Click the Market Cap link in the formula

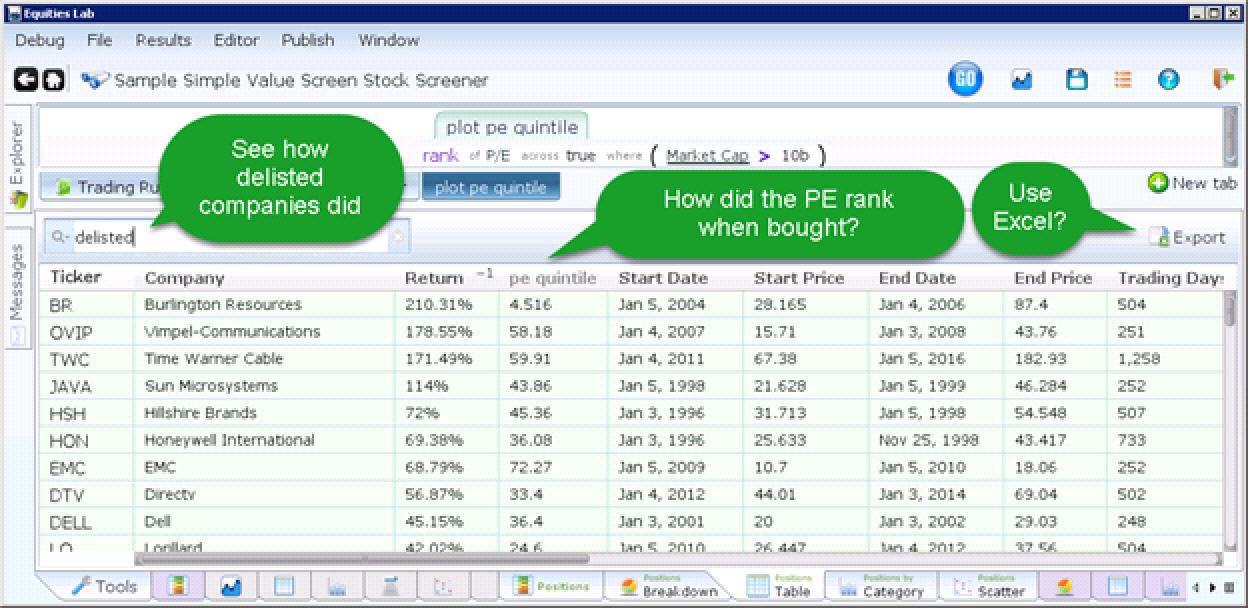(707, 156)
